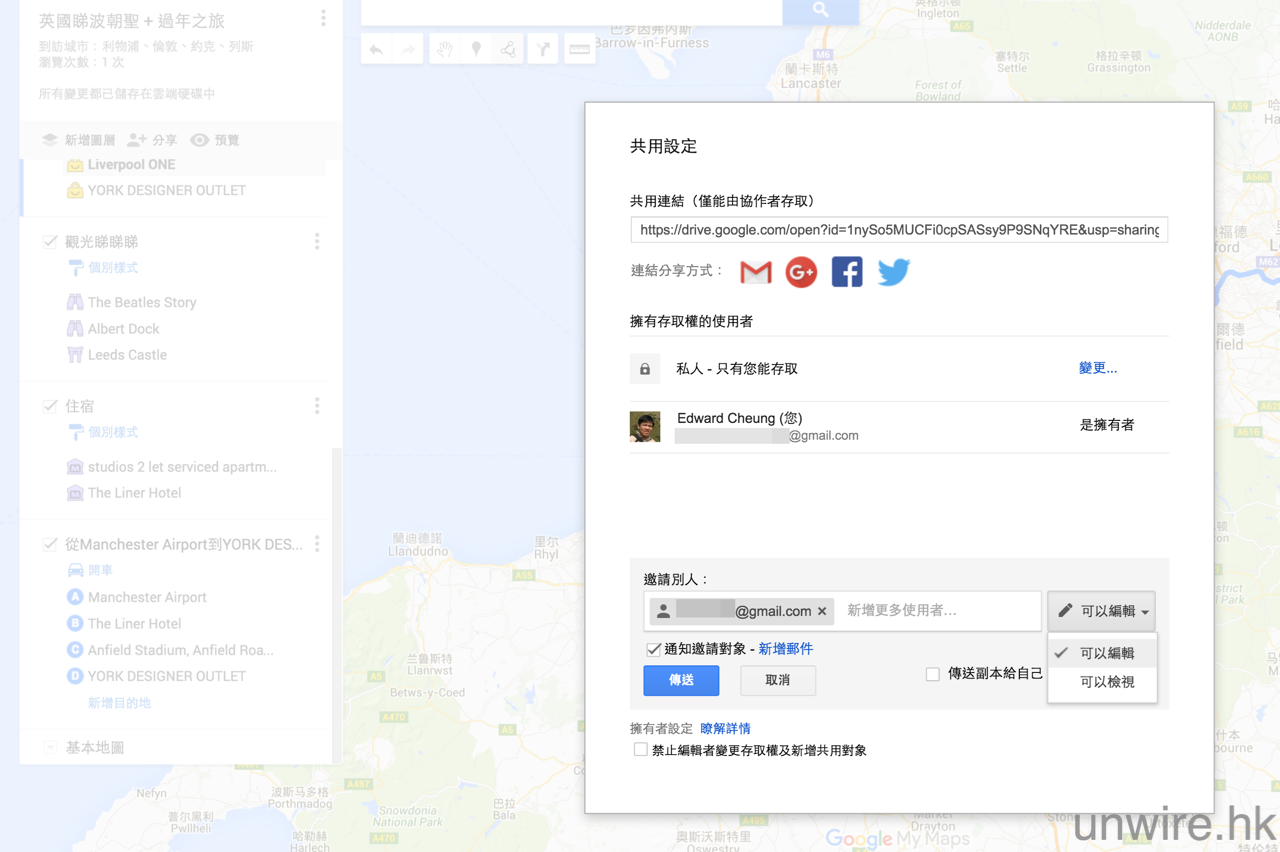Enable 禁止編輯者變更存取權 checkbox

(640, 750)
